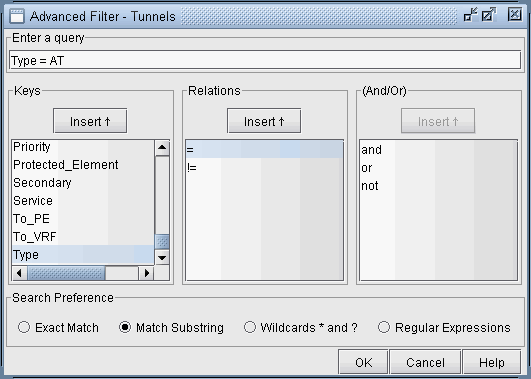
Task: Click the OK button
Action: tap(363, 362)
